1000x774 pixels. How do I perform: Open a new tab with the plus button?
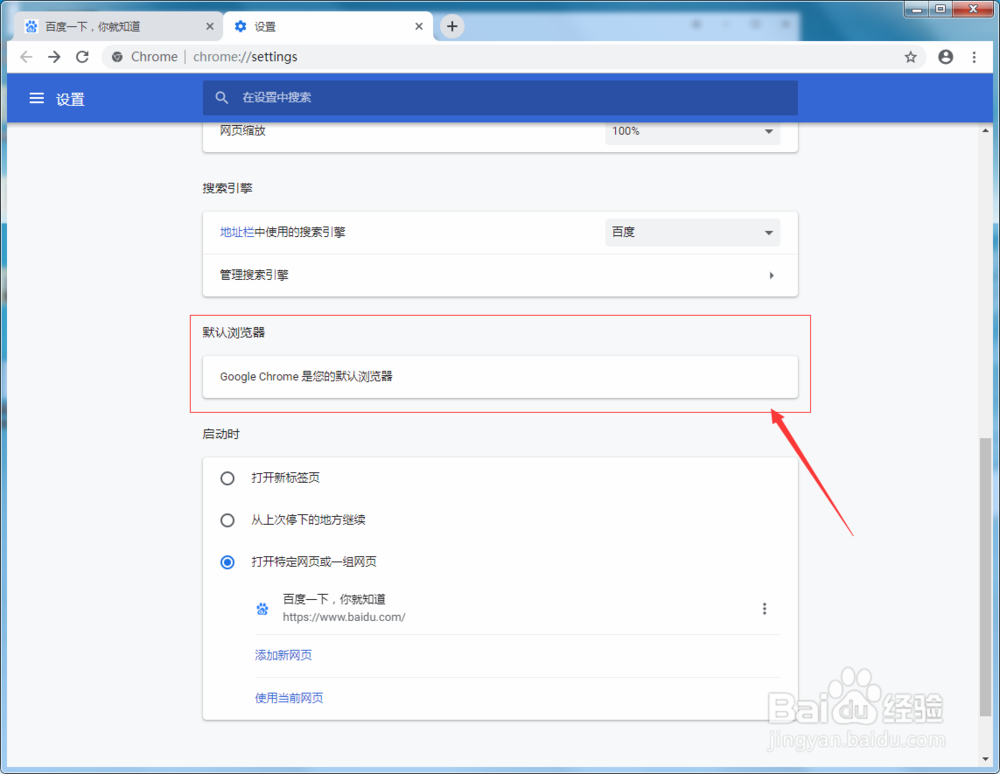[452, 26]
